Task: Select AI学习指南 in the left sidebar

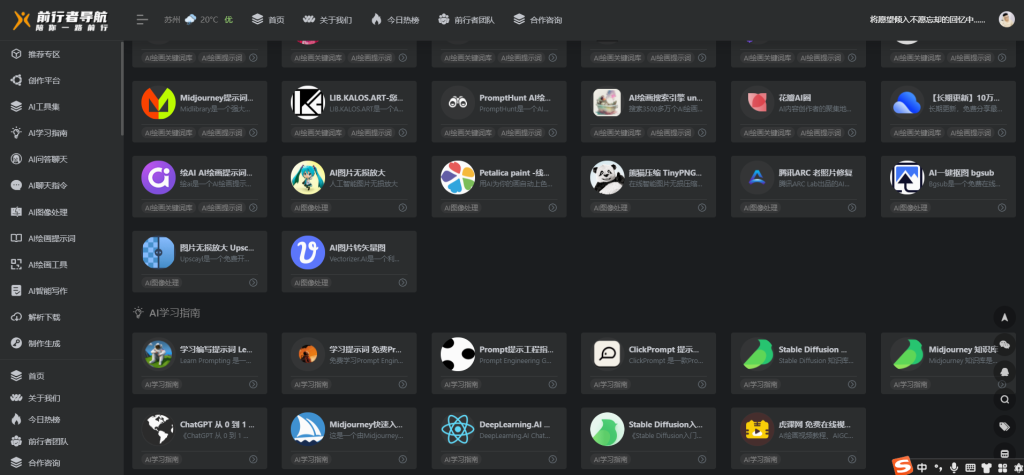Action: (47, 132)
